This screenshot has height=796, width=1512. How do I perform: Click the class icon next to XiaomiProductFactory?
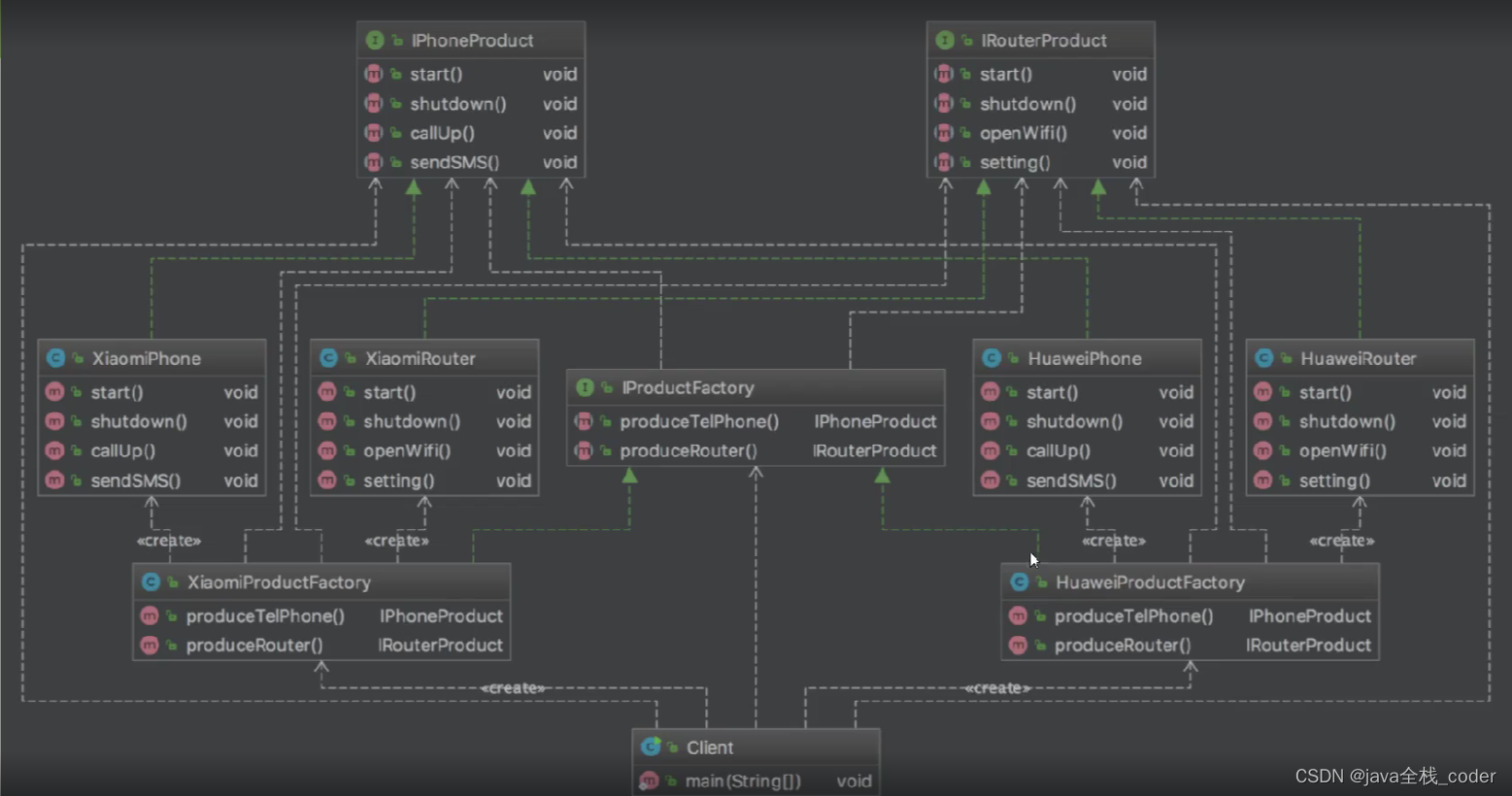coord(151,581)
